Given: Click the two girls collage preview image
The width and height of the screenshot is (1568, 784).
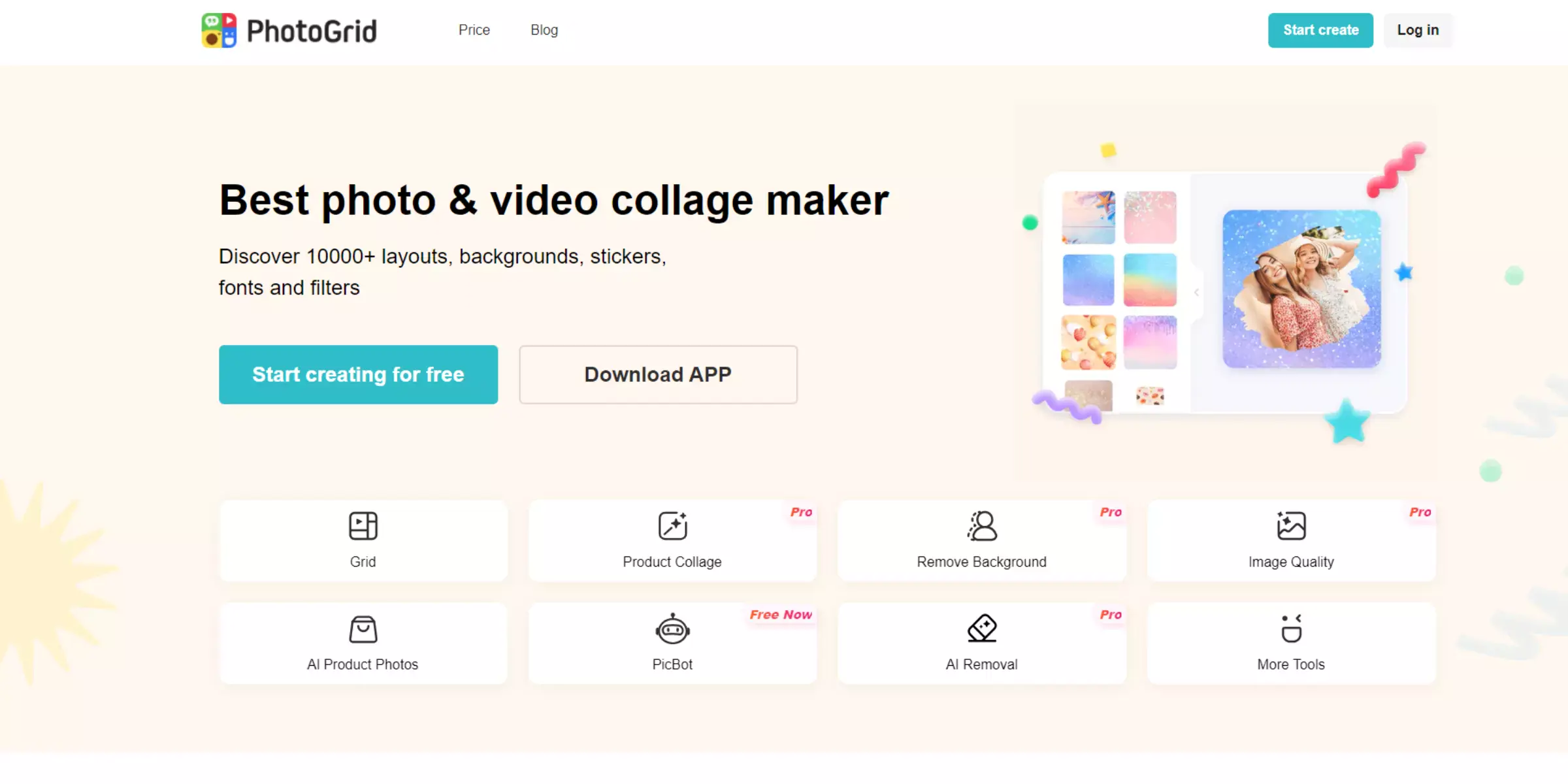Looking at the screenshot, I should coord(1301,289).
